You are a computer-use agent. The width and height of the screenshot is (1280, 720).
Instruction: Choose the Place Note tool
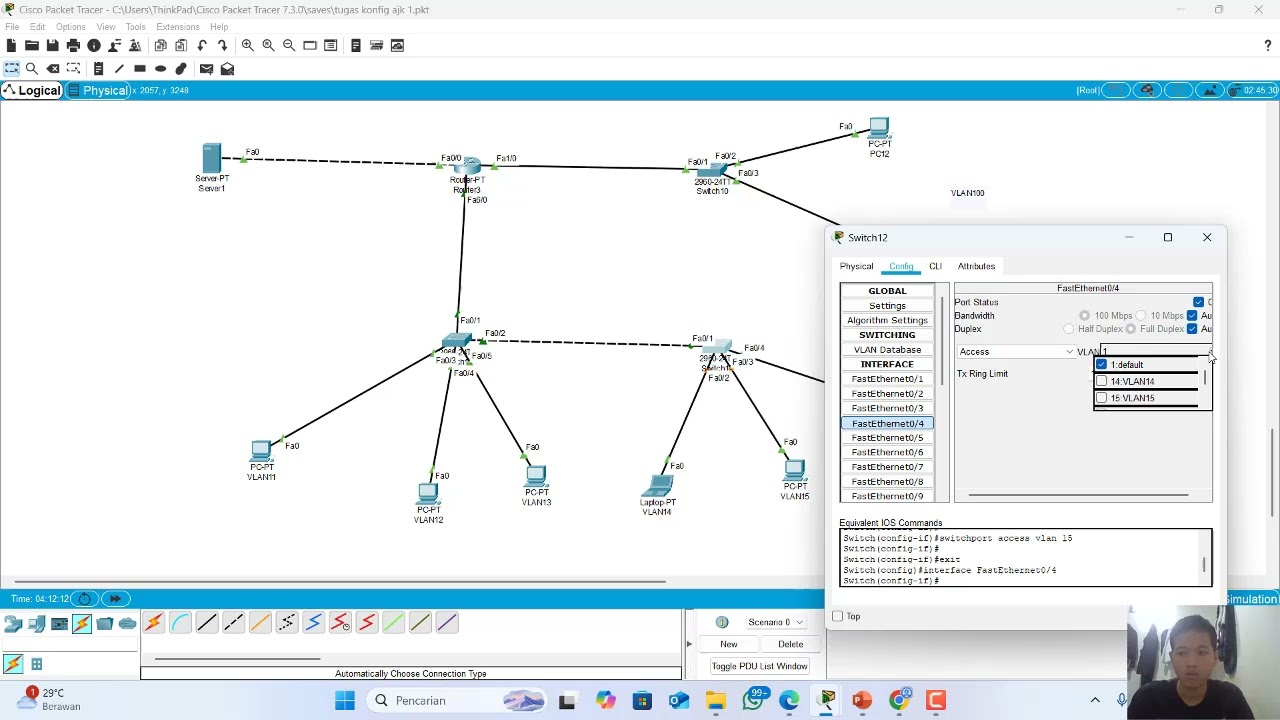[98, 69]
